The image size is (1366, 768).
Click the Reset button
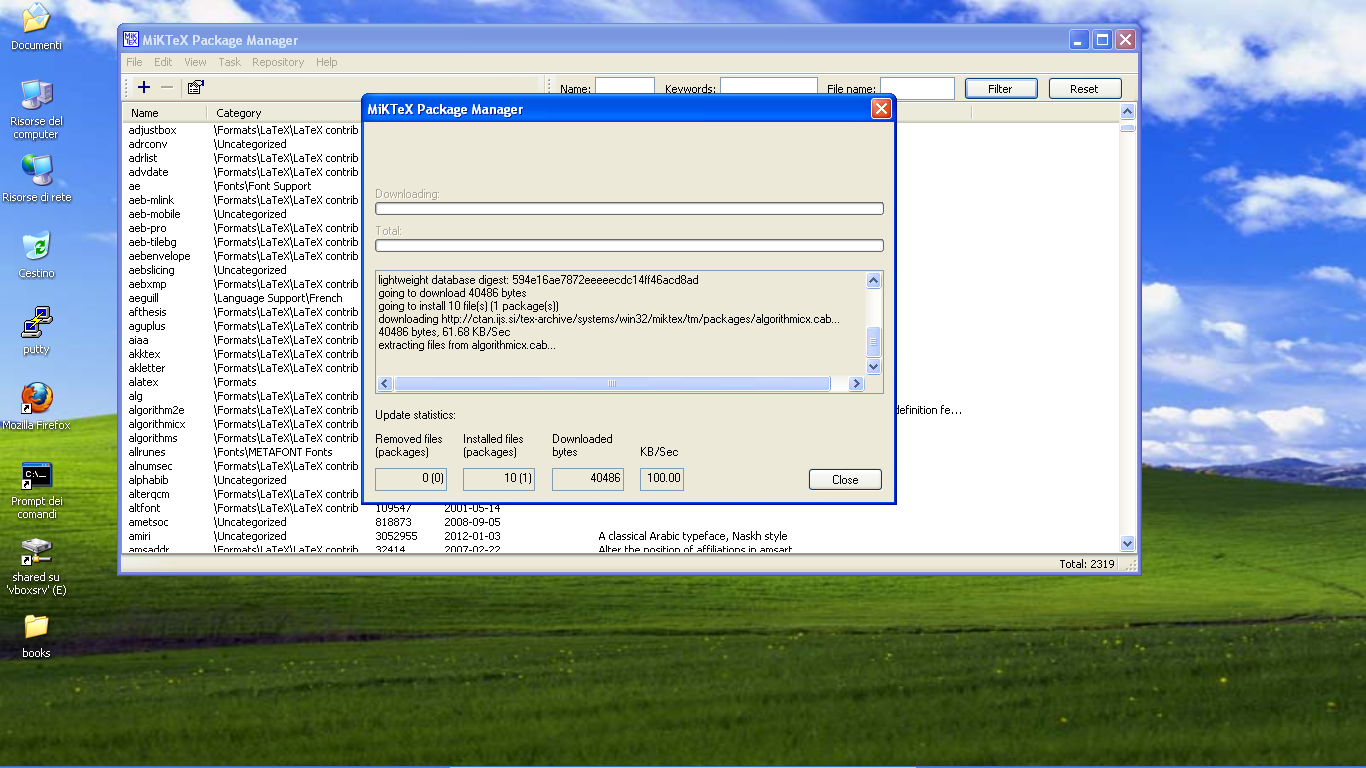pos(1085,89)
